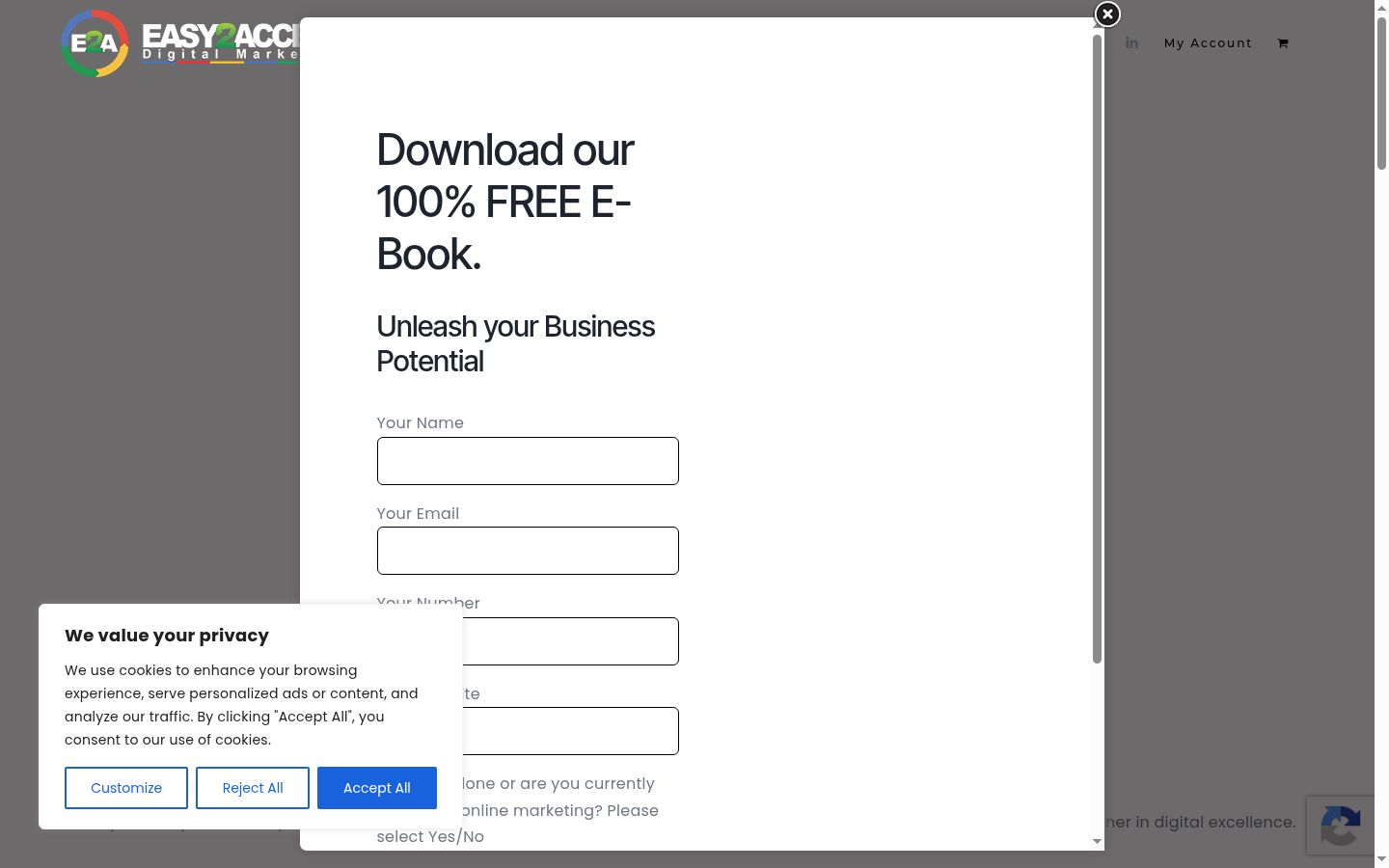1389x868 pixels.
Task: Click the Easy2Access logo
Action: click(179, 43)
